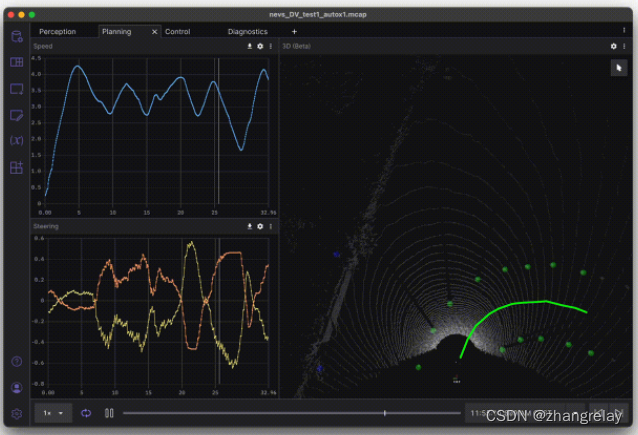Viewport: 638px width, 435px height.
Task: Toggle loop playback
Action: coord(86,413)
